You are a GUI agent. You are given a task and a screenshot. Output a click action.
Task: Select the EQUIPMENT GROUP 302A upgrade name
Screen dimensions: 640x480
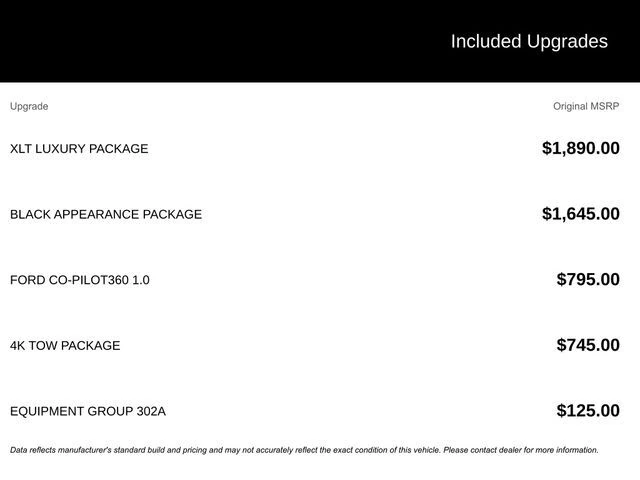click(88, 411)
